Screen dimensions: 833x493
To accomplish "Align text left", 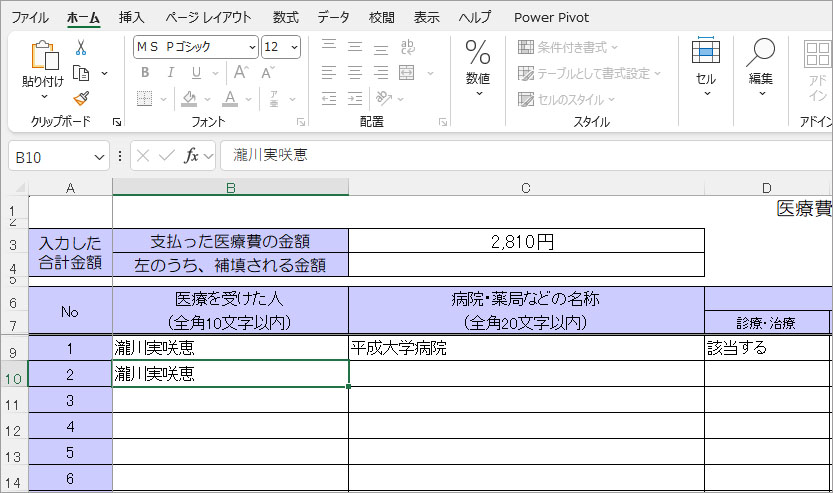I will click(x=329, y=72).
